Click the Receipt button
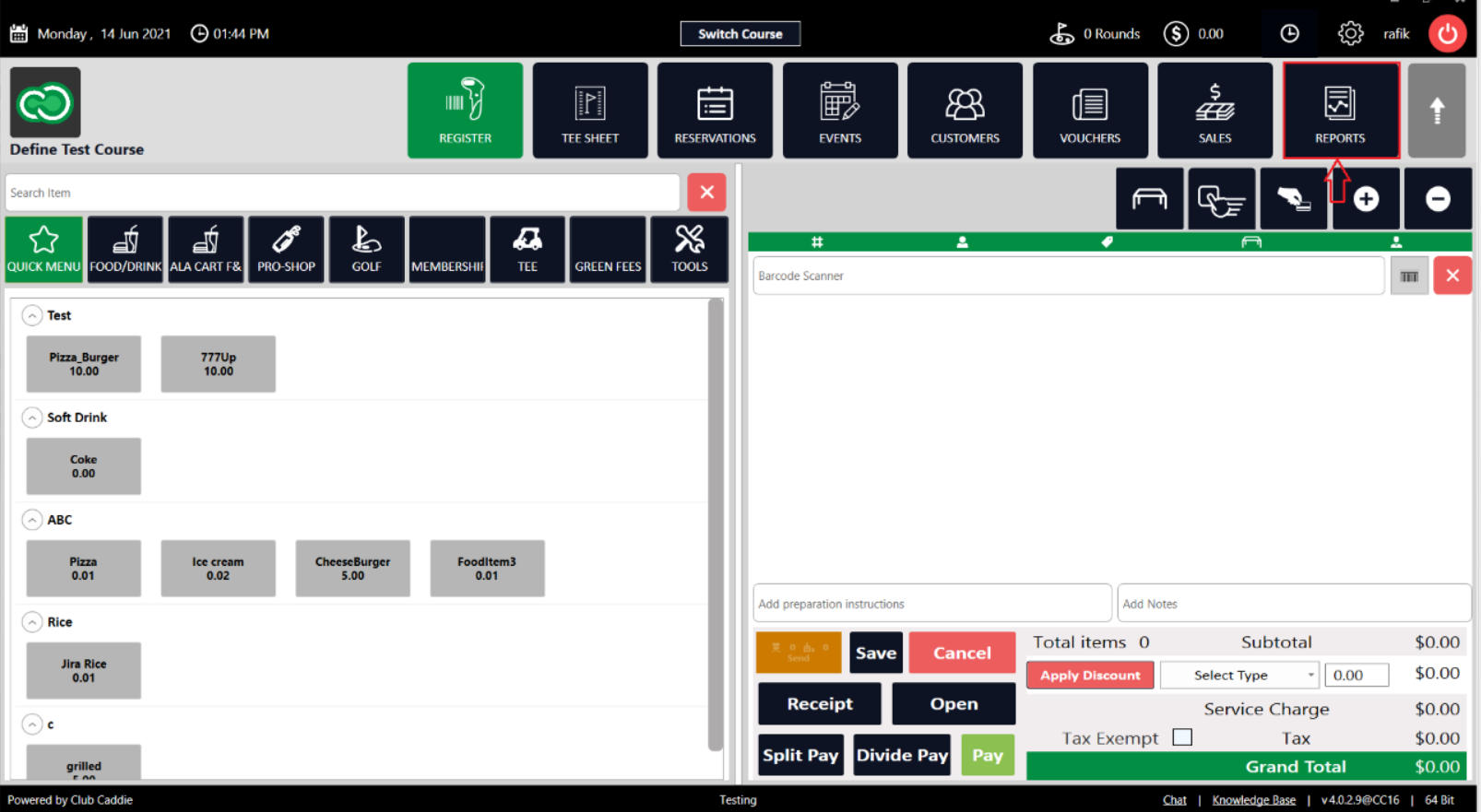 820,704
